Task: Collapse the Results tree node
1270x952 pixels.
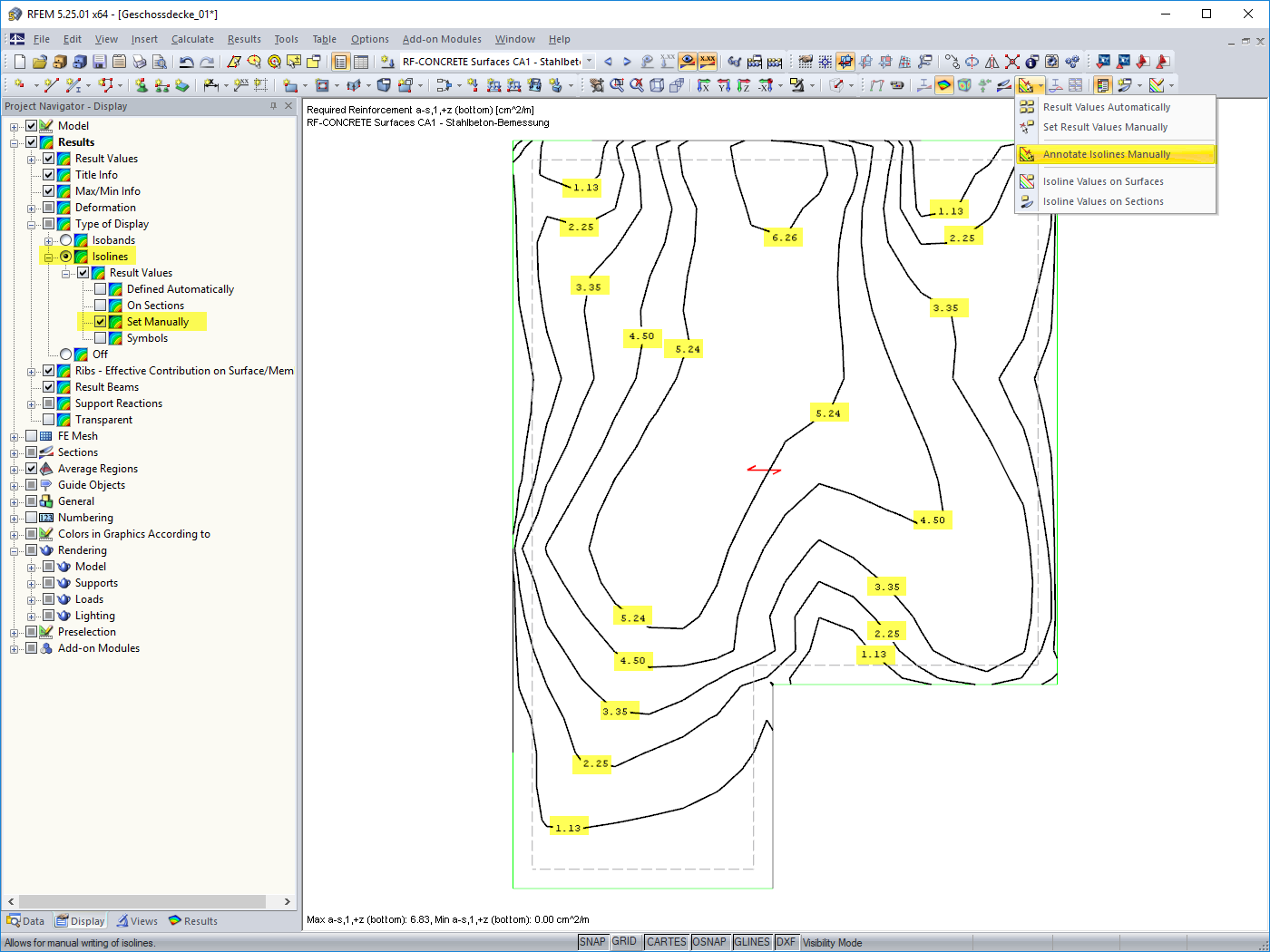Action: tap(15, 142)
